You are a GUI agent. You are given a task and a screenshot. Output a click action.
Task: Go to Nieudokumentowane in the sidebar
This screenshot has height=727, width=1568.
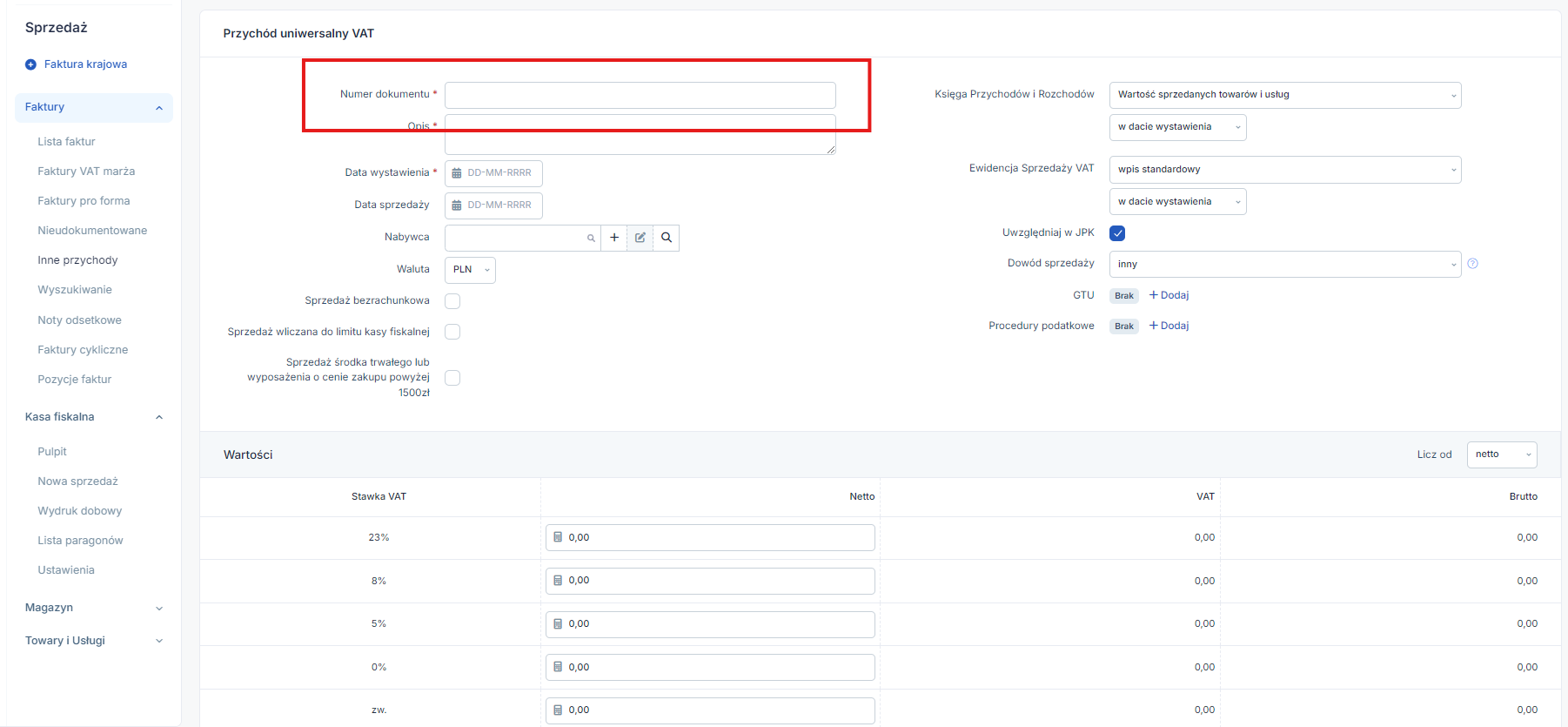click(92, 231)
